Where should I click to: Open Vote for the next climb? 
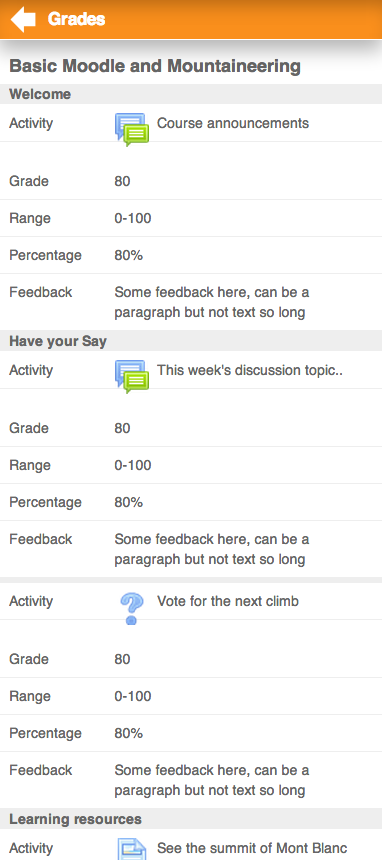tap(228, 601)
